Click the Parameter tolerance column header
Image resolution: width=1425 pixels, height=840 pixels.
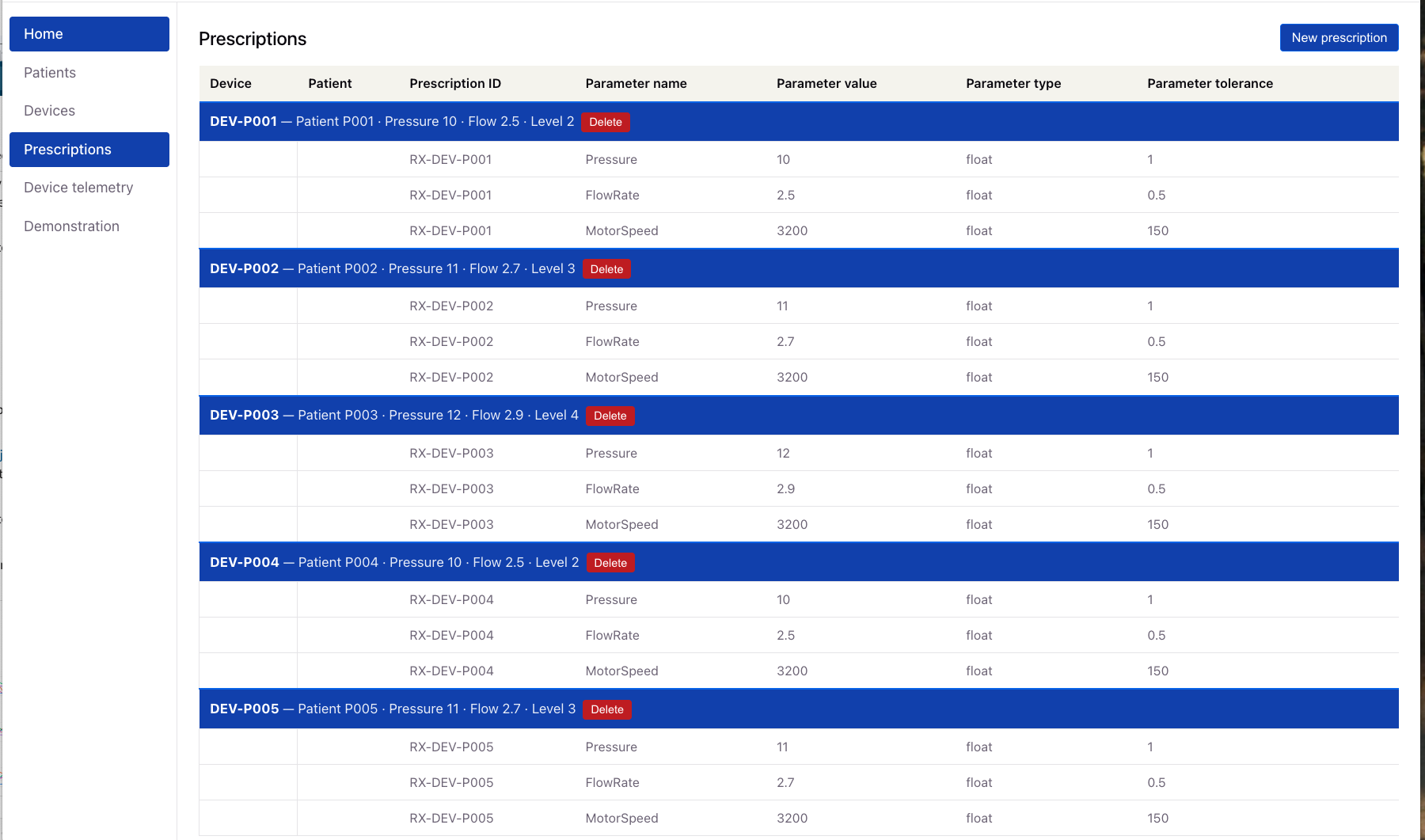[1210, 84]
